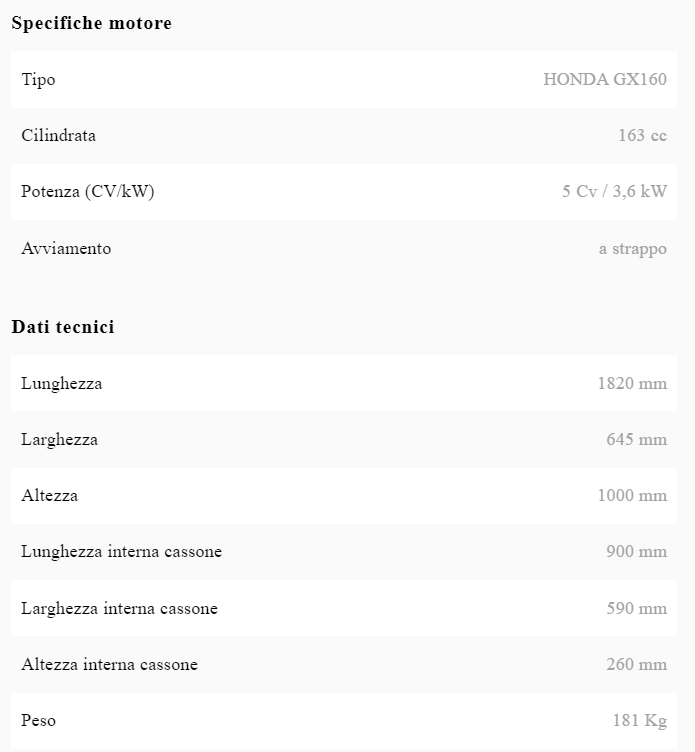Select the Larghezza row label
695x752 pixels.
60,440
